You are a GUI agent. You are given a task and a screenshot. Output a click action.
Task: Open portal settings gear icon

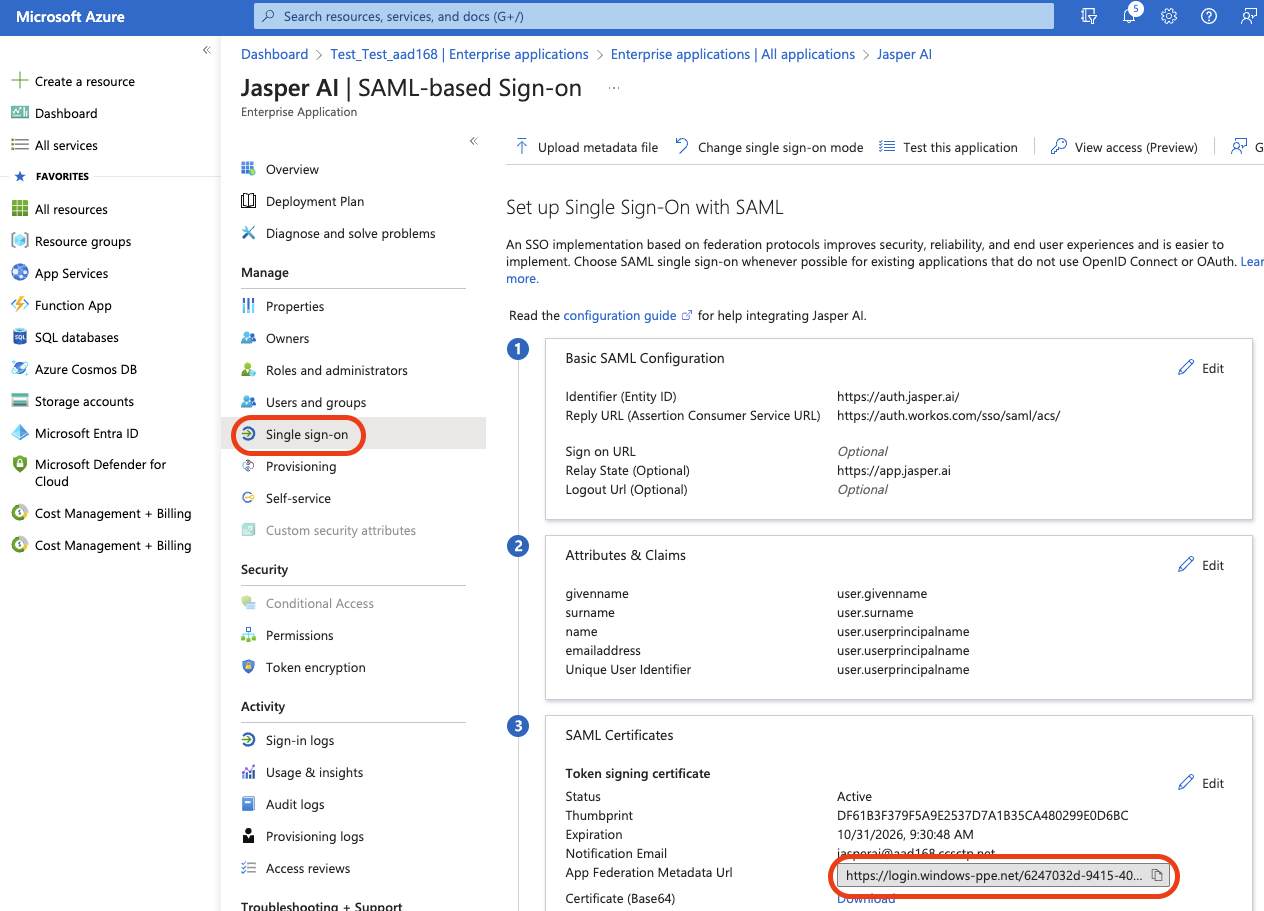1168,16
